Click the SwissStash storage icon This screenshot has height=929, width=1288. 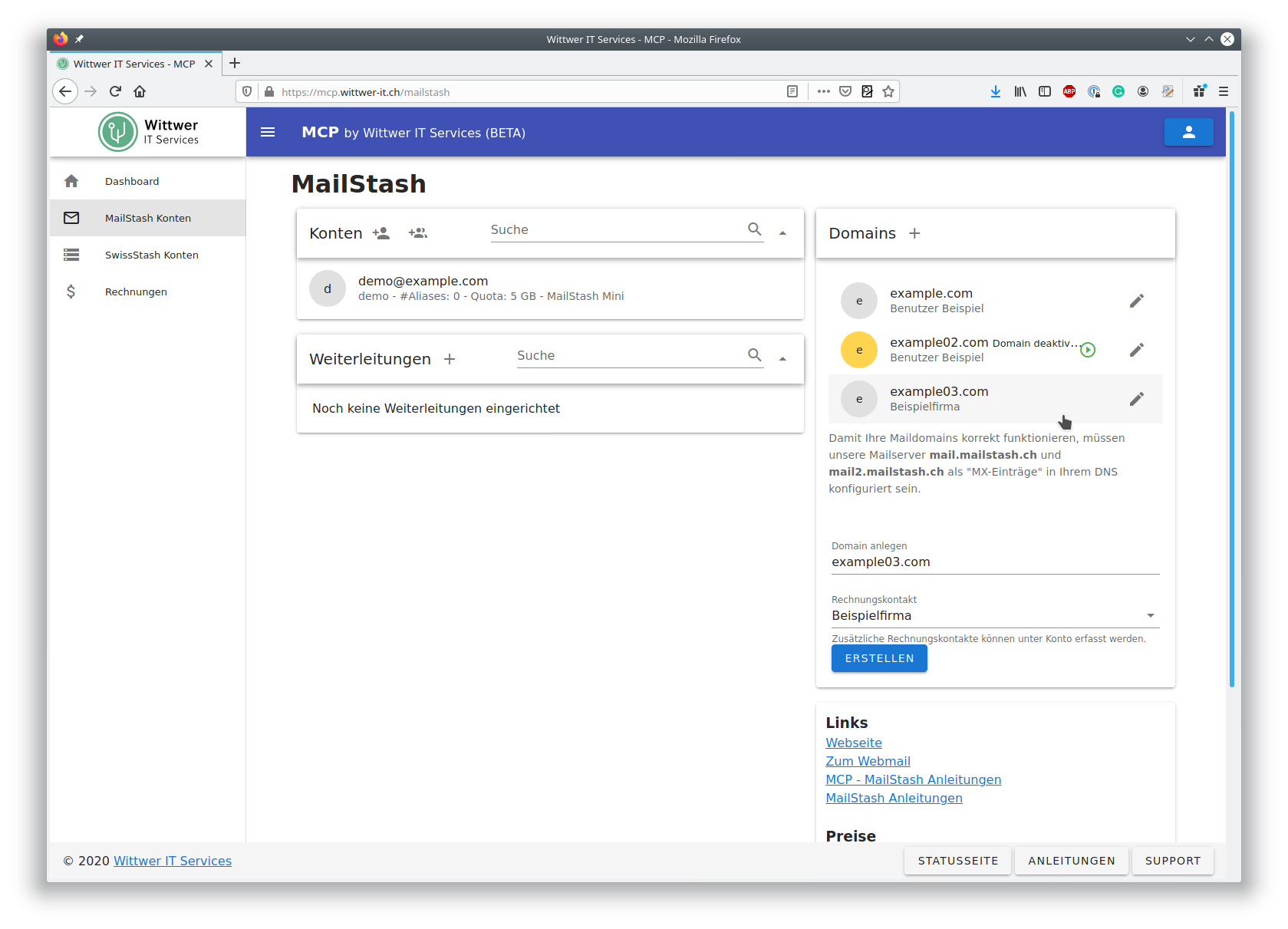71,255
